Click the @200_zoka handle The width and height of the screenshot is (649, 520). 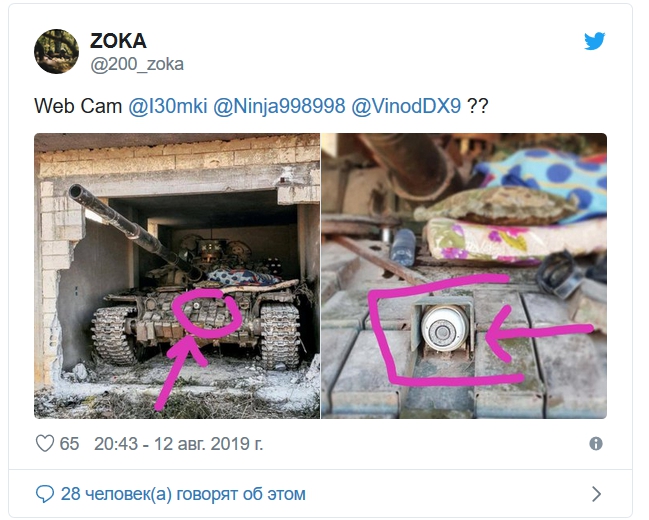137,64
